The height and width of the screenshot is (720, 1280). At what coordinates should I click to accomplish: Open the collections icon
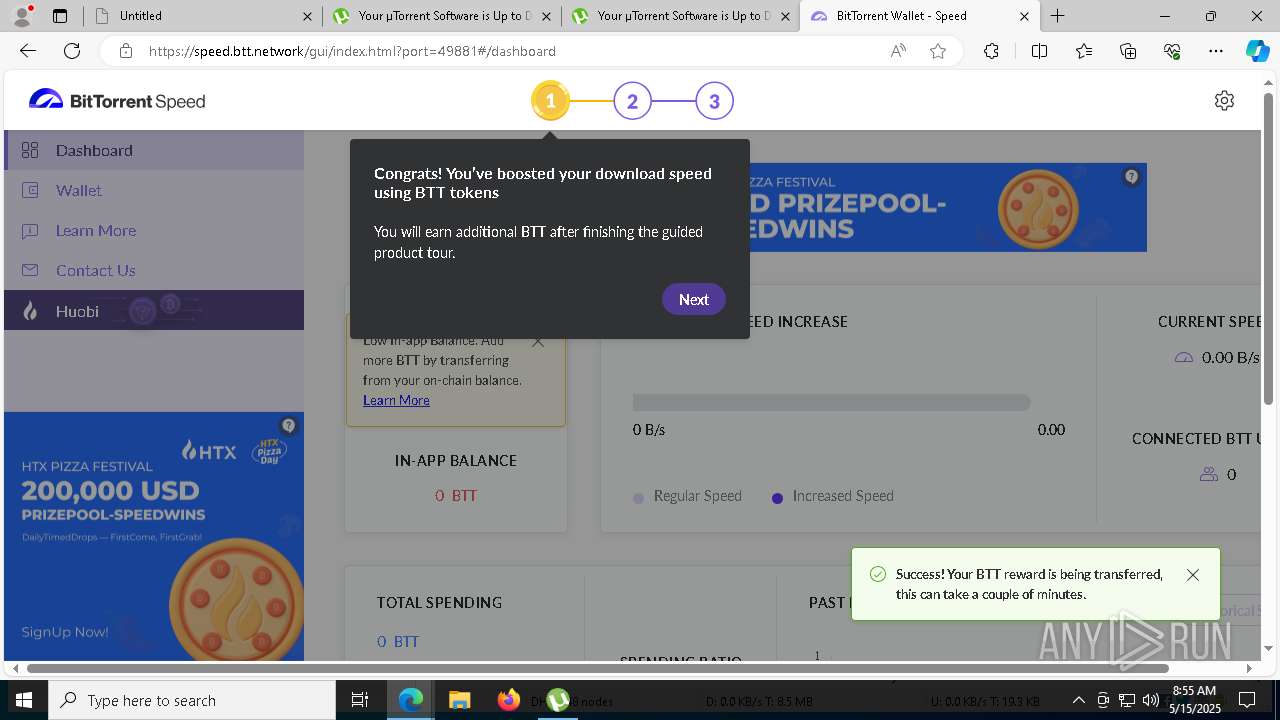pyautogui.click(x=1128, y=51)
